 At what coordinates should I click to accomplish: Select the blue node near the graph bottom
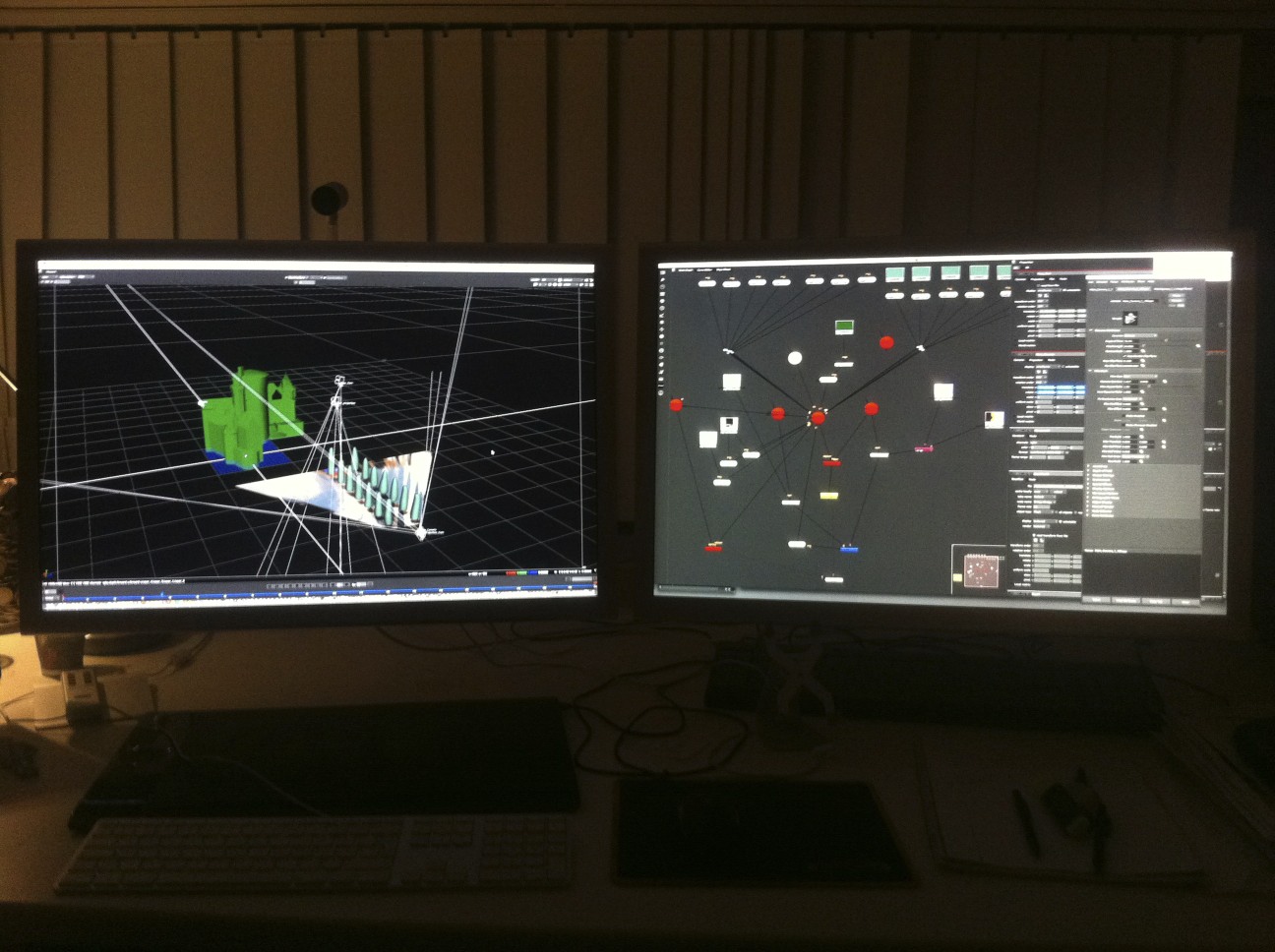click(x=849, y=549)
